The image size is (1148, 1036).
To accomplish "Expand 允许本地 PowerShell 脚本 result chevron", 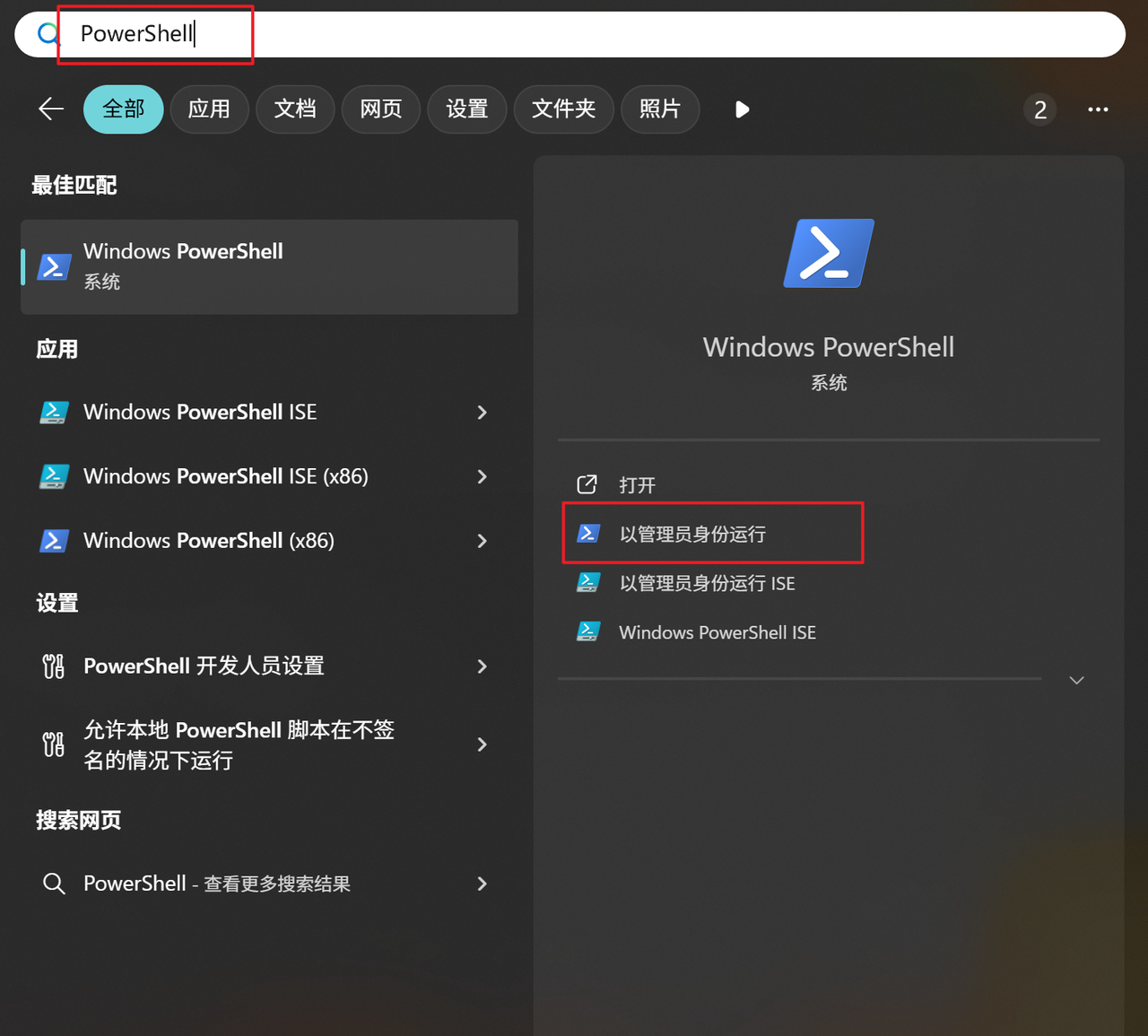I will pyautogui.click(x=482, y=744).
